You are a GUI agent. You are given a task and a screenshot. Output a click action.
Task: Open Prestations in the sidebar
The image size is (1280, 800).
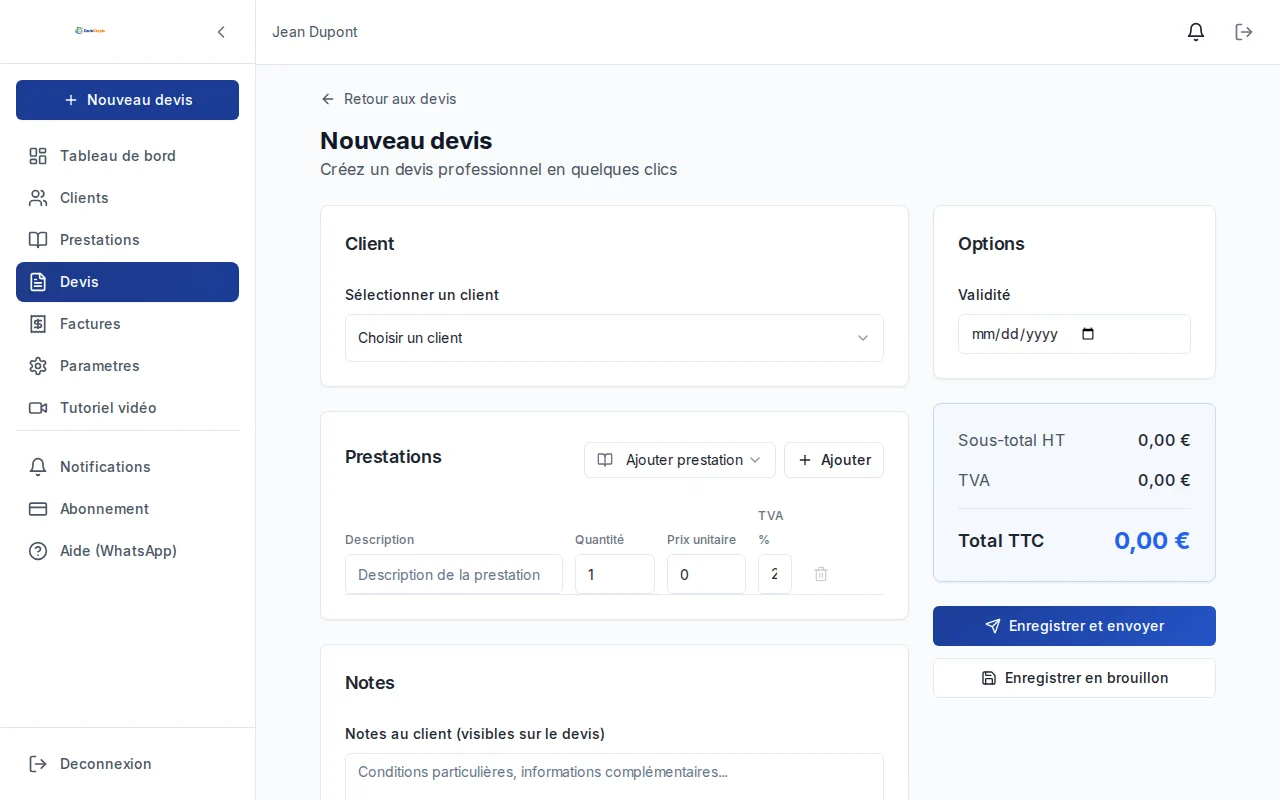[127, 240]
